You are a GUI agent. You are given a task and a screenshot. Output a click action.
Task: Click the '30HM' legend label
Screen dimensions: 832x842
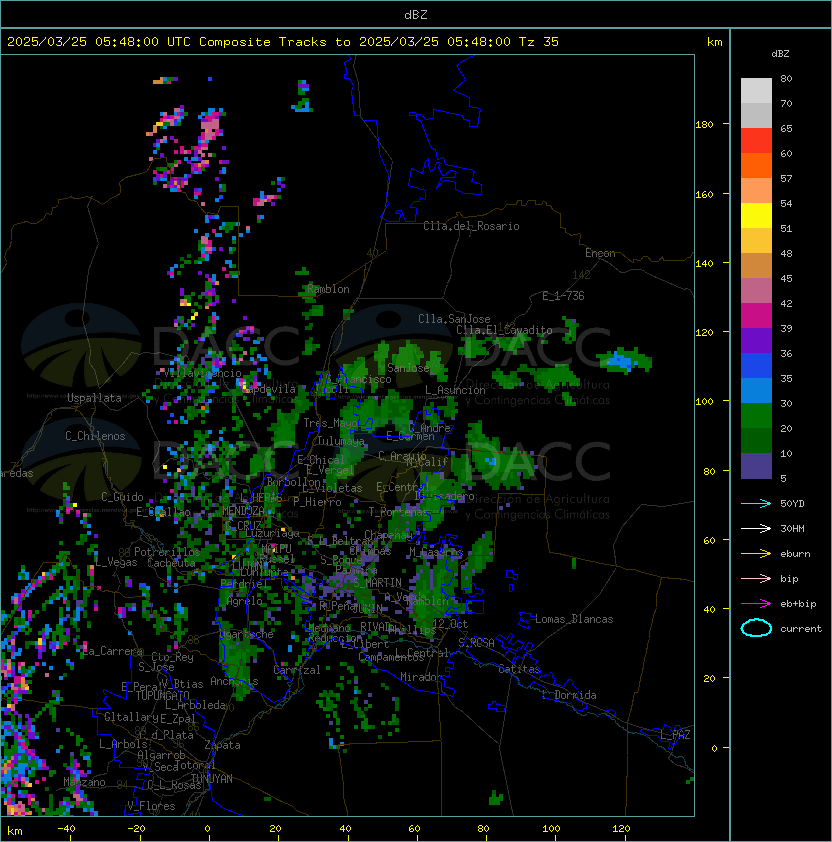click(792, 529)
